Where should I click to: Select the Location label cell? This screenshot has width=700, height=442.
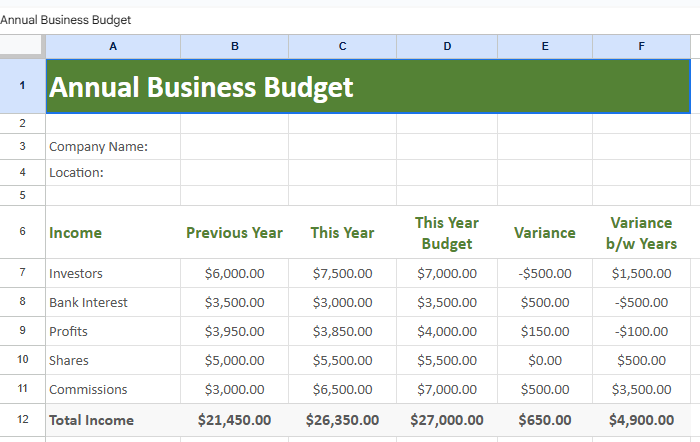[113, 173]
